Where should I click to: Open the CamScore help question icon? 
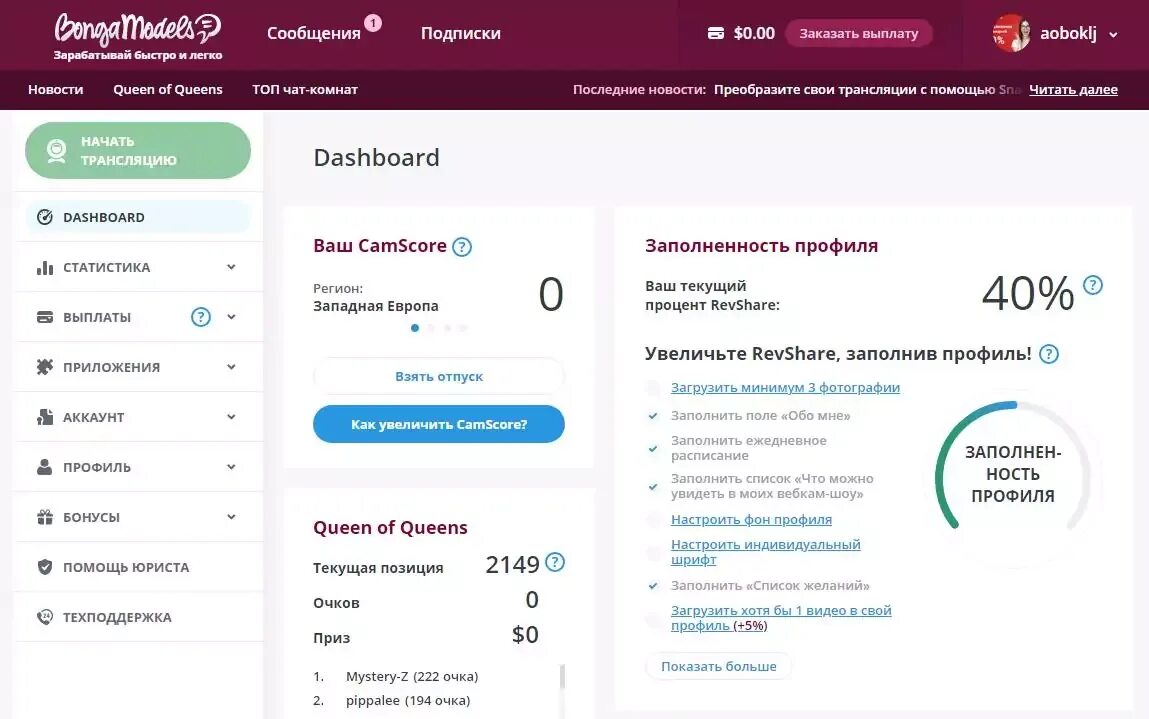462,247
